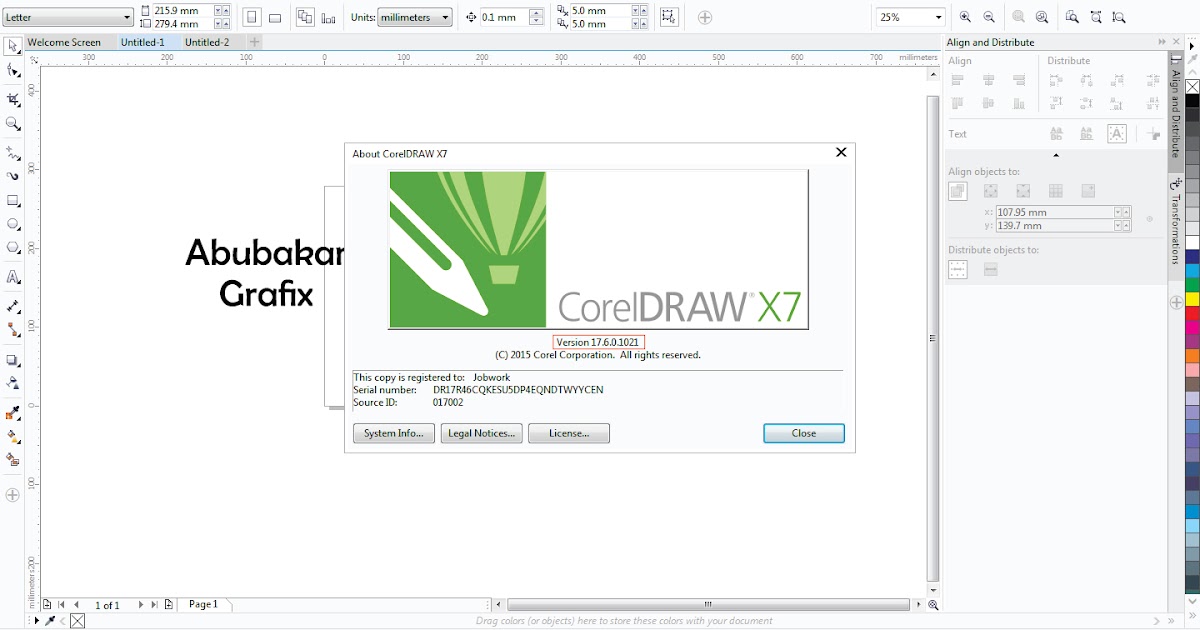Click the System Info button
This screenshot has width=1200, height=630.
[394, 433]
